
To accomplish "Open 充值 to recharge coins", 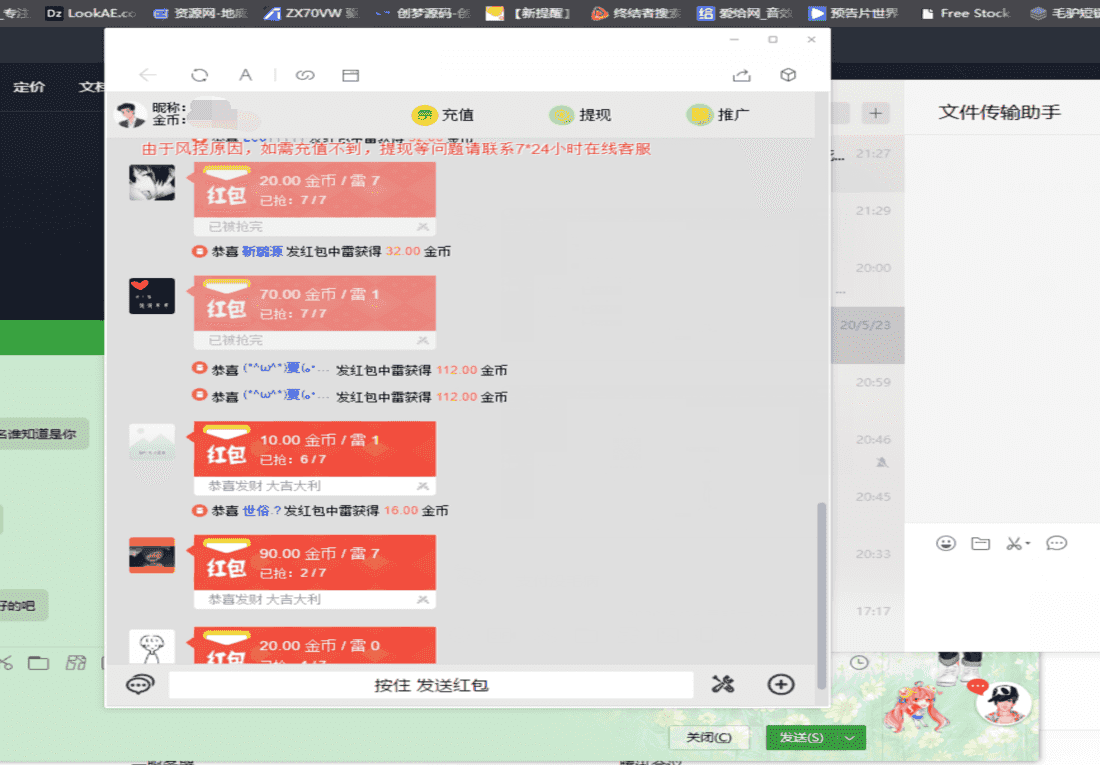I will [443, 114].
